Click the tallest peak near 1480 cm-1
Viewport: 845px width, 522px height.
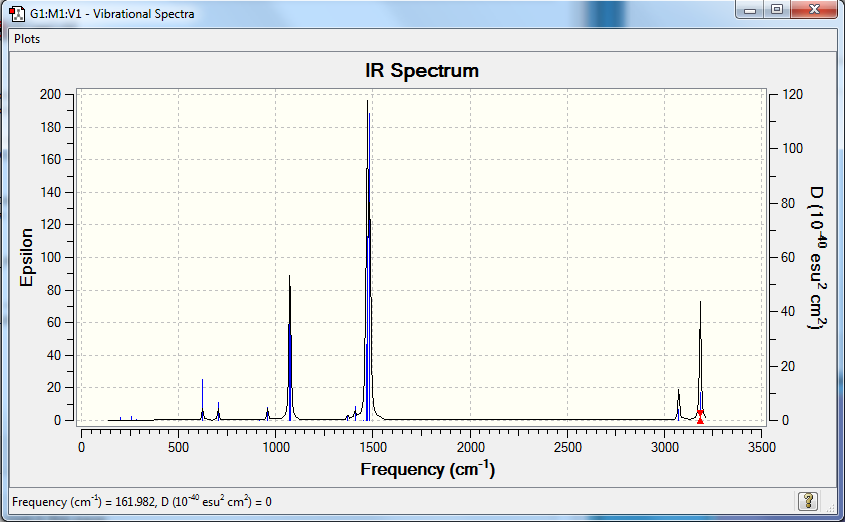(x=368, y=259)
